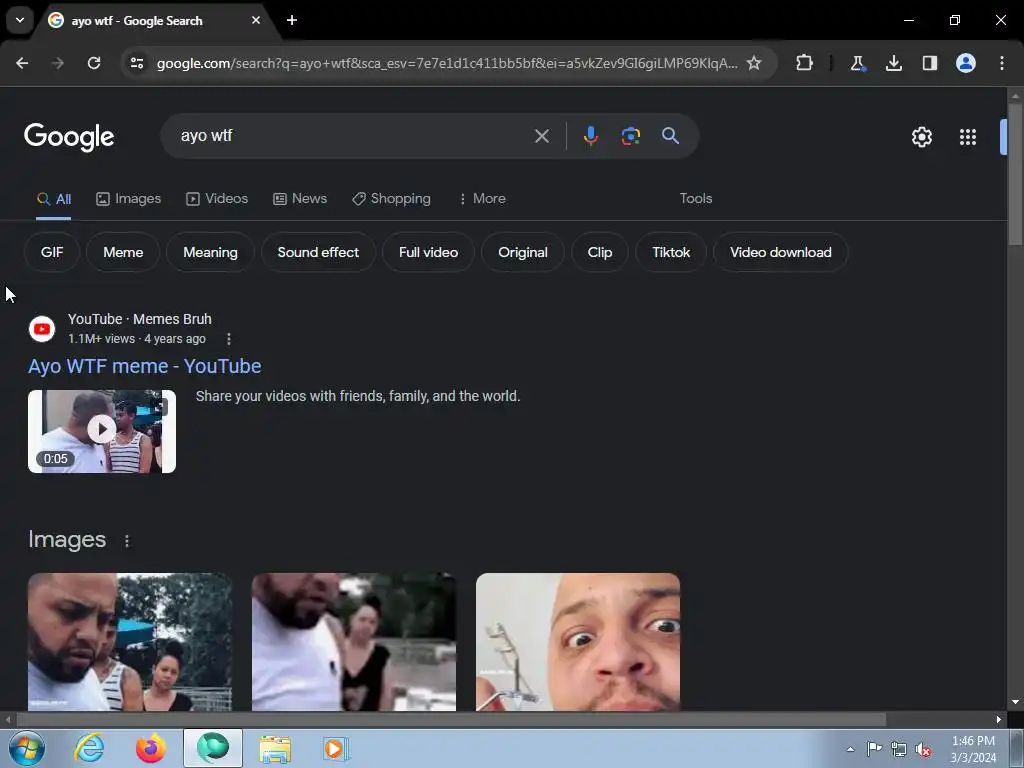Apply the Video download chip
The height and width of the screenshot is (768, 1024).
(x=780, y=252)
